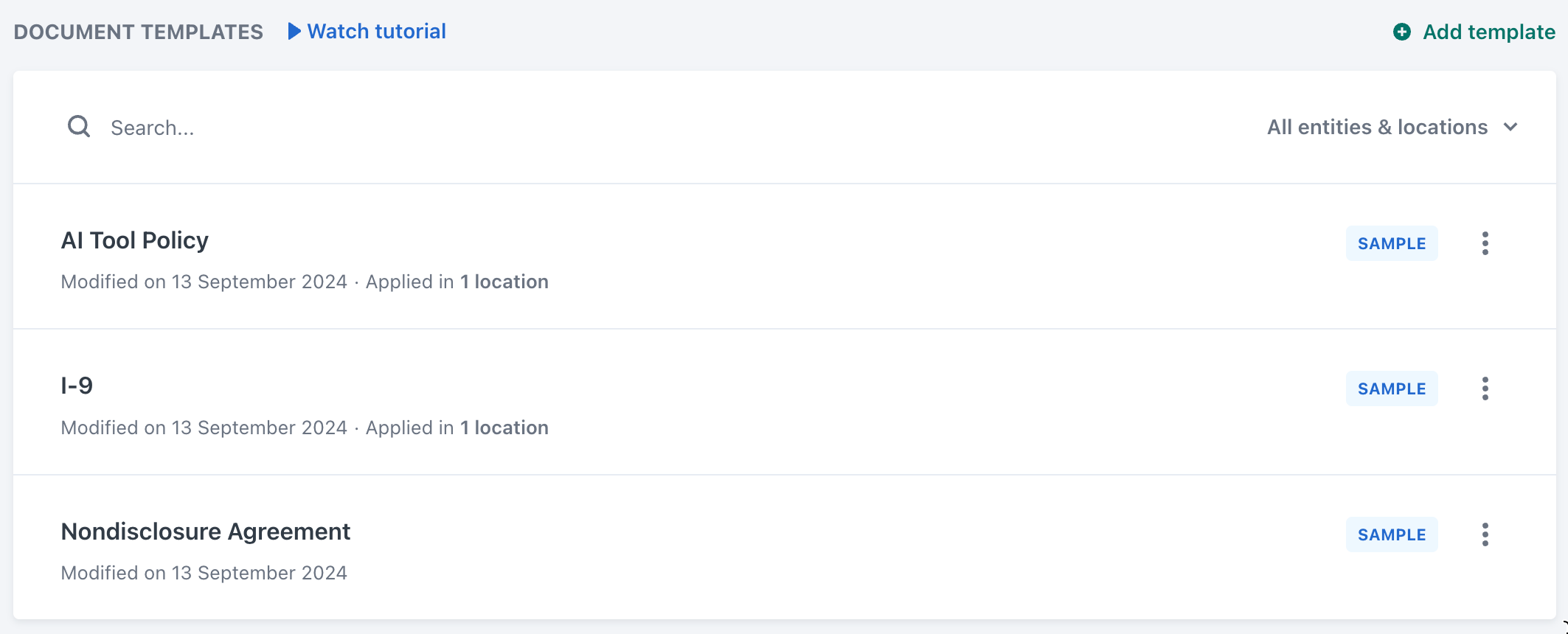Open AI Tool Policy three-dot menu
This screenshot has width=1568, height=634.
1485,243
